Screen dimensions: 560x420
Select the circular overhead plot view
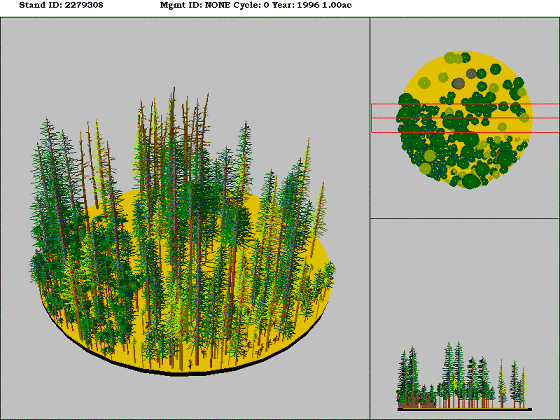click(464, 120)
